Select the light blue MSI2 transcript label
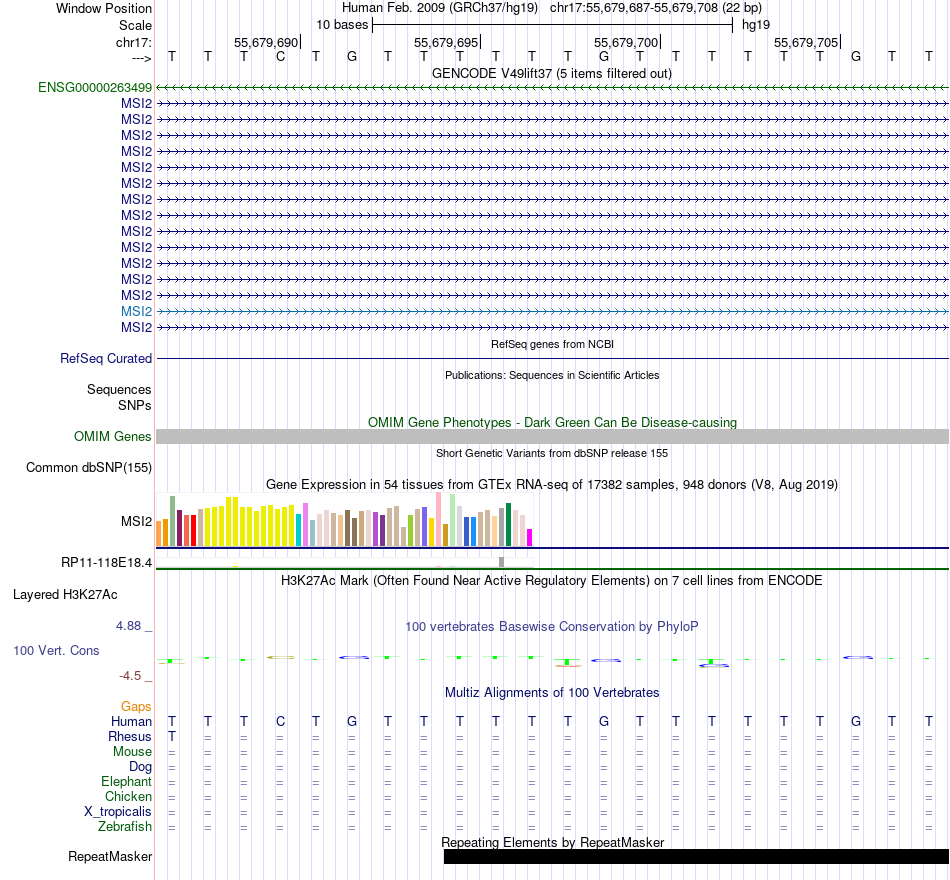The height and width of the screenshot is (880, 950). coord(136,311)
